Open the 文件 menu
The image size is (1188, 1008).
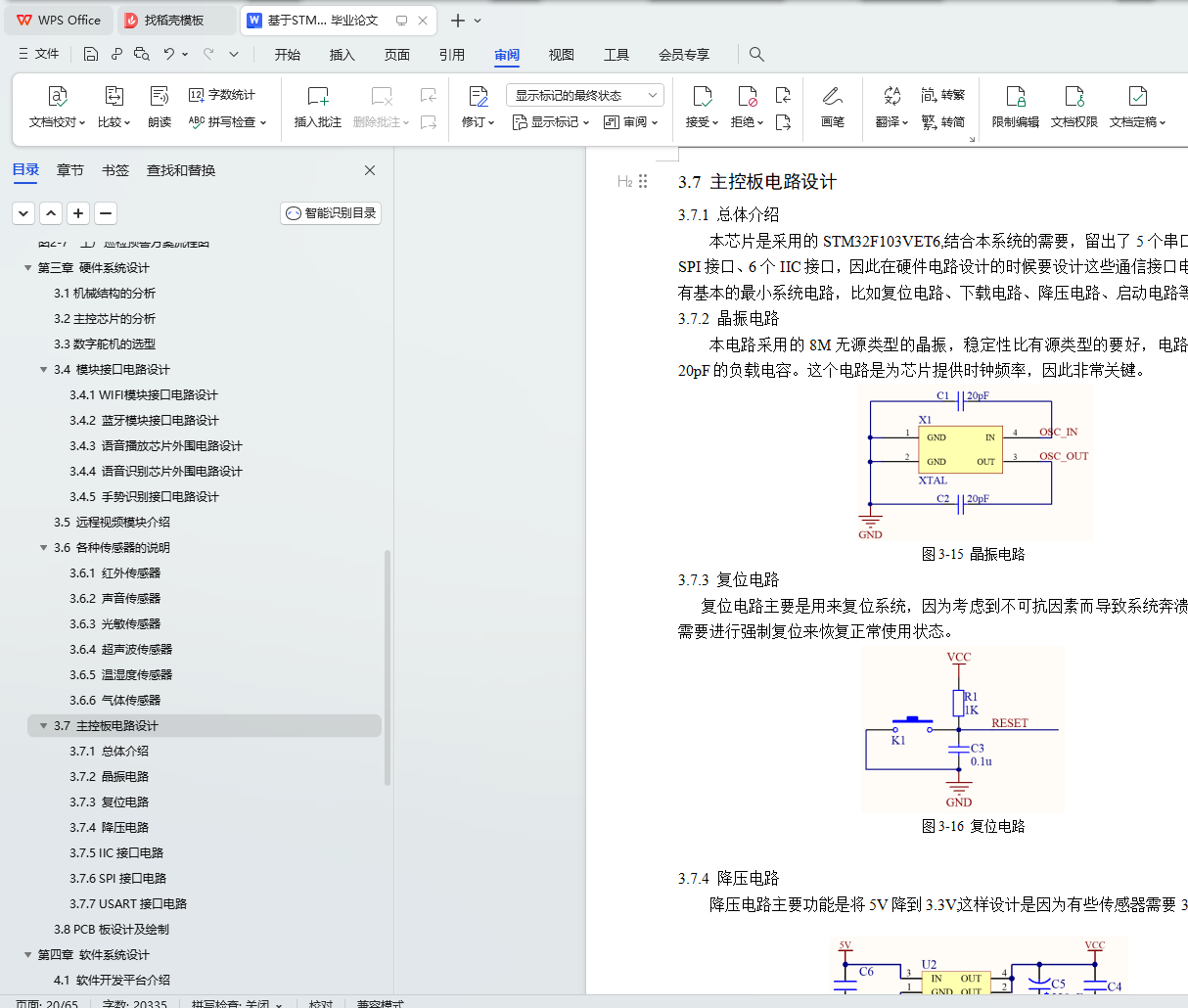[39, 54]
